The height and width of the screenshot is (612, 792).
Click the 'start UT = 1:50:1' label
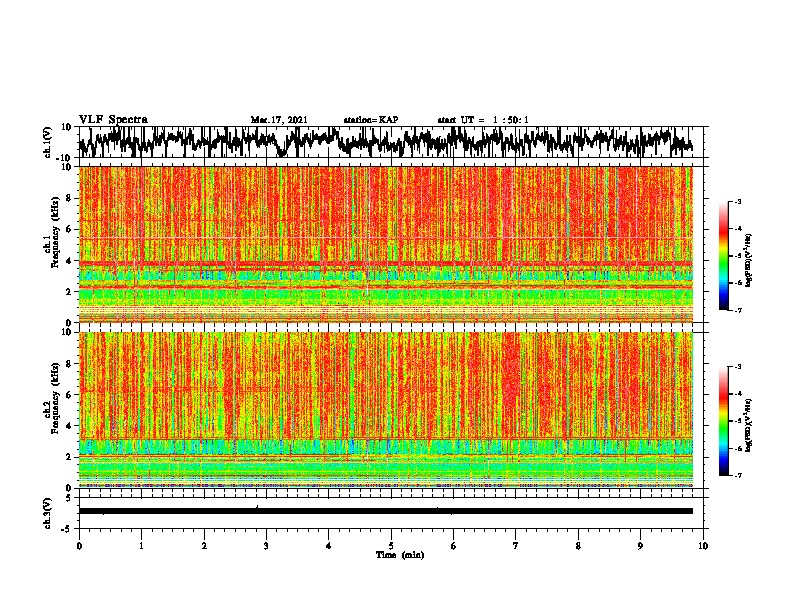pyautogui.click(x=483, y=120)
